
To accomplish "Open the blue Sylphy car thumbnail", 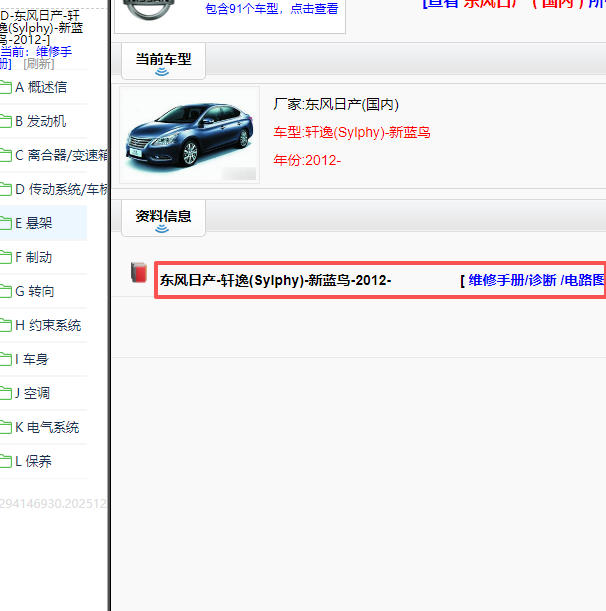I will pyautogui.click(x=189, y=135).
